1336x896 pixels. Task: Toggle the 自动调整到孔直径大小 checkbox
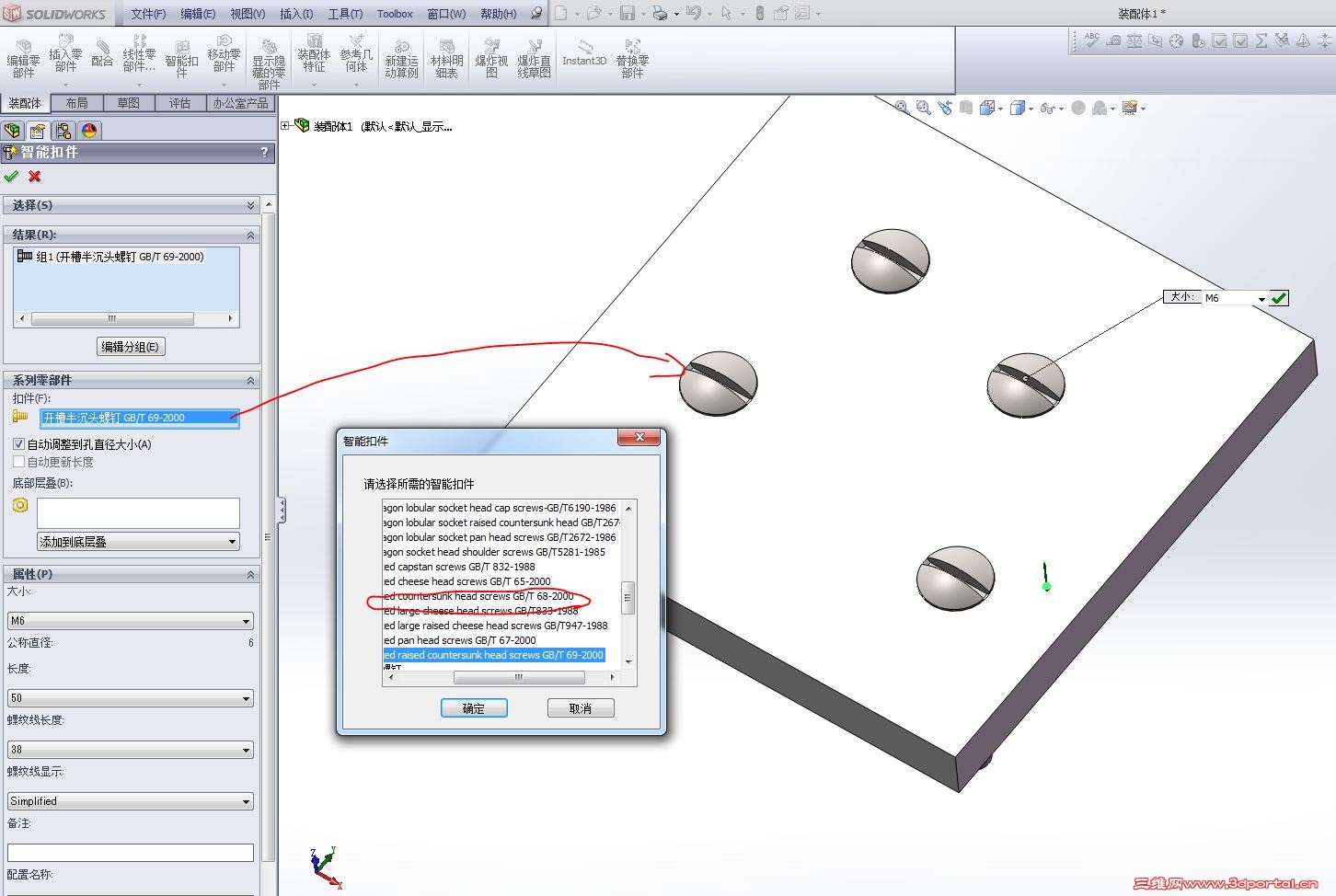click(x=18, y=444)
